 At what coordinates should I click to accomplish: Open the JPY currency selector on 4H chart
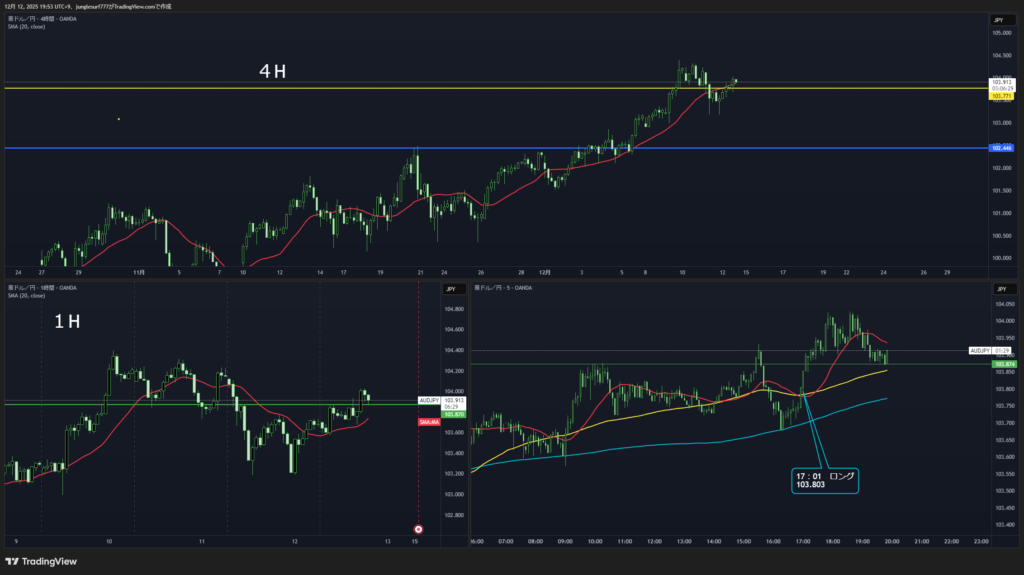click(998, 20)
